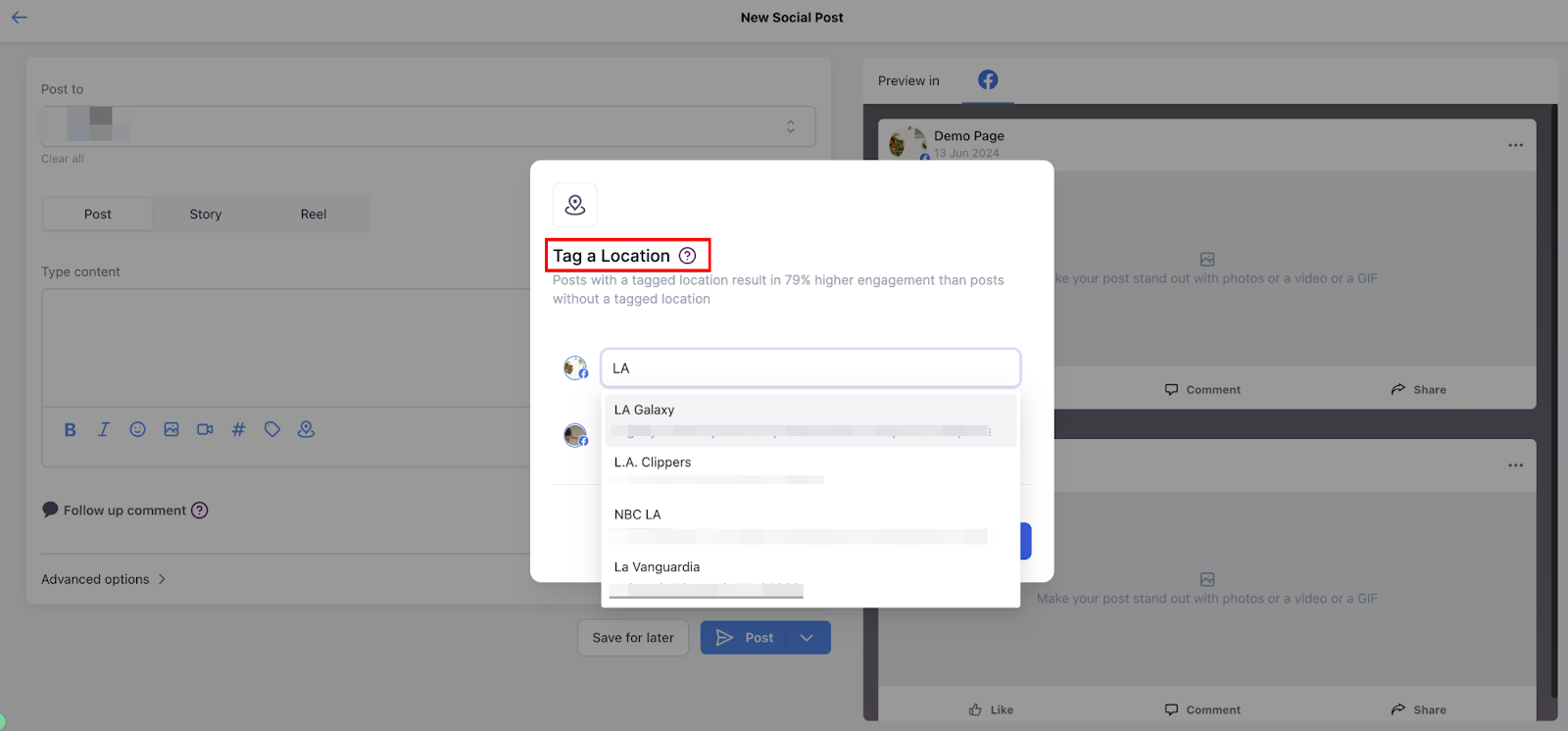1568x731 pixels.
Task: Switch to the Story tab
Action: point(206,214)
